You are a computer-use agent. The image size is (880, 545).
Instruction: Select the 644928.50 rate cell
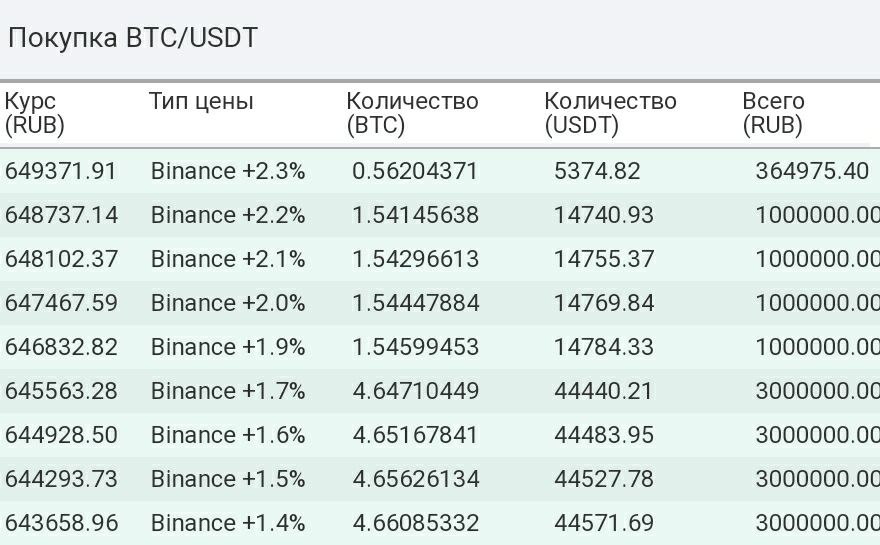[x=62, y=435]
